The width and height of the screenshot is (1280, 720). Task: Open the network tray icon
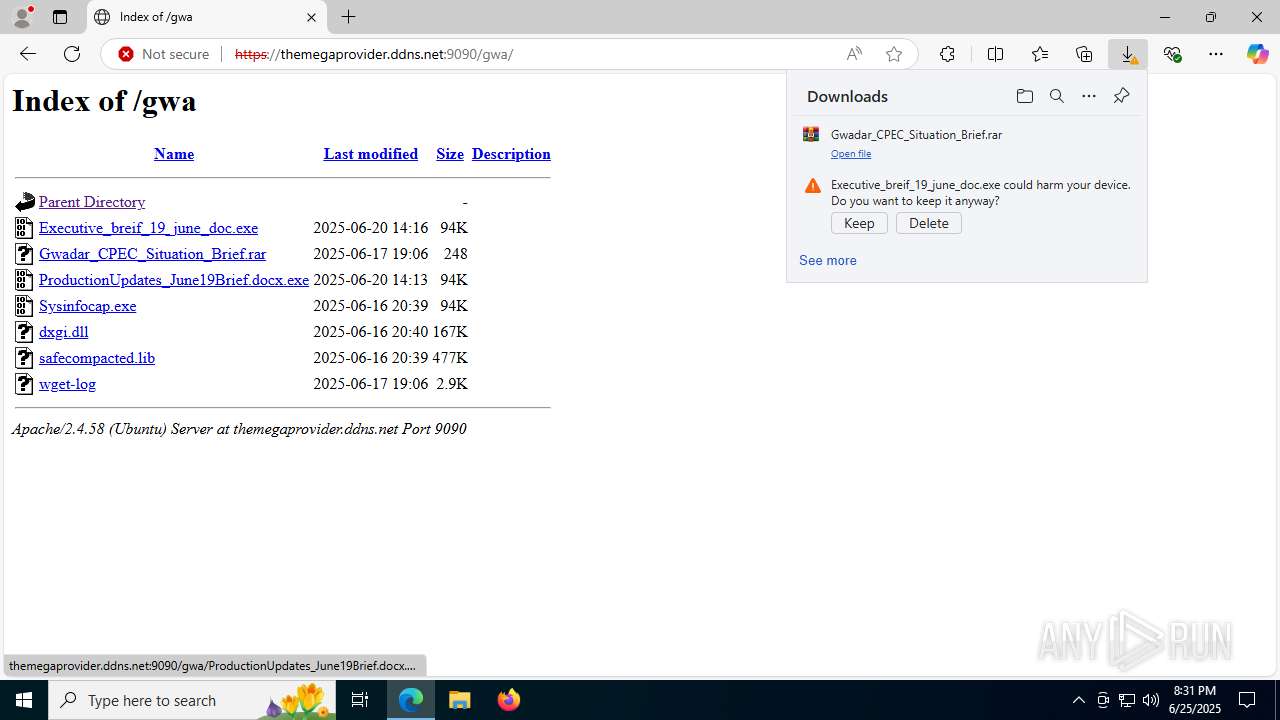(x=1127, y=700)
